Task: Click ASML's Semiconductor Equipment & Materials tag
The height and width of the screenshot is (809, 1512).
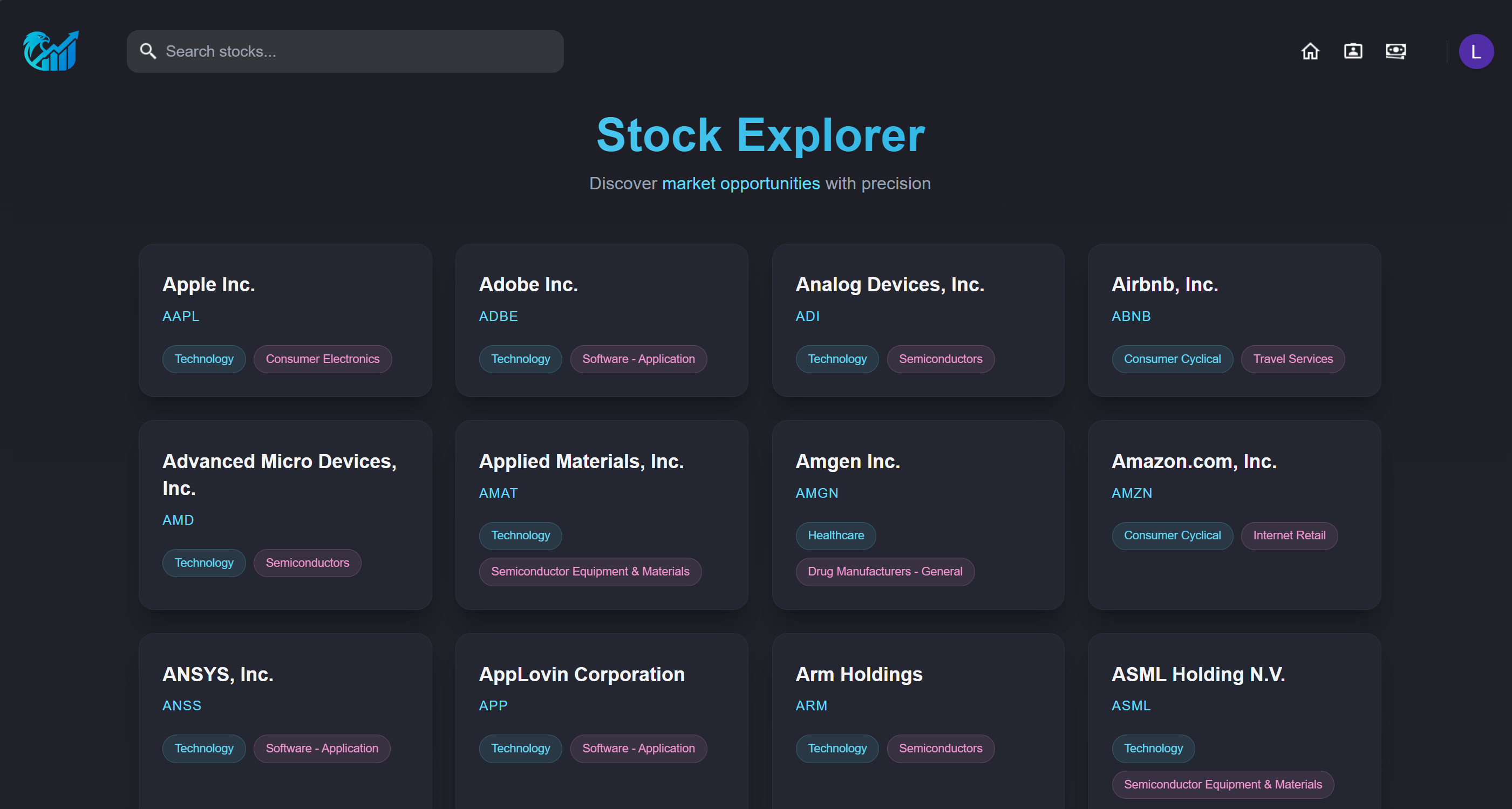Action: point(1223,785)
